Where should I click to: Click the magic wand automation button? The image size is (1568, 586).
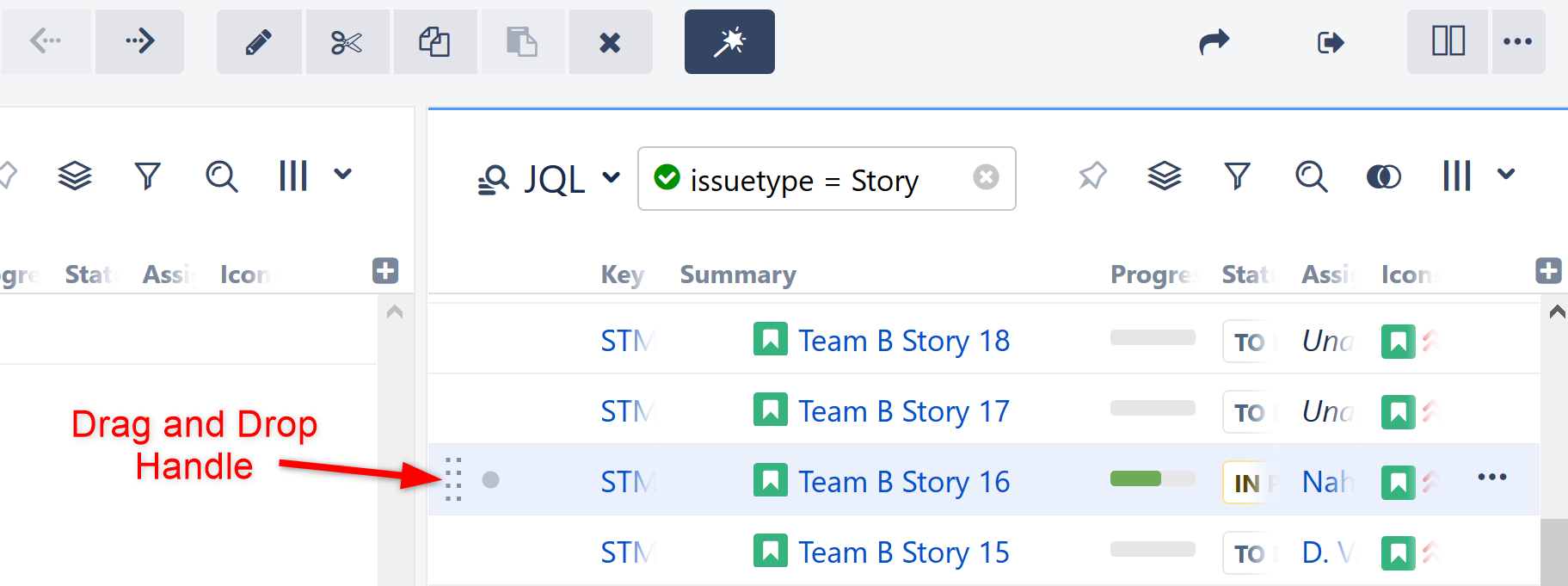coord(729,42)
